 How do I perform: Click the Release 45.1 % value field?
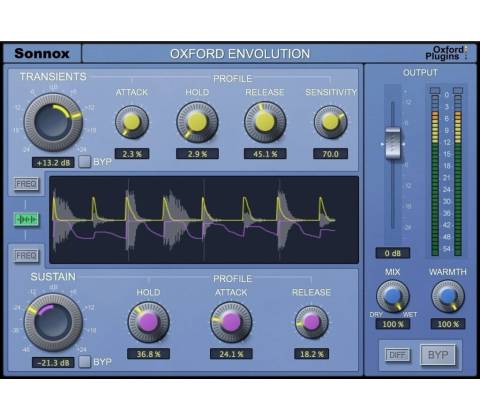265,154
